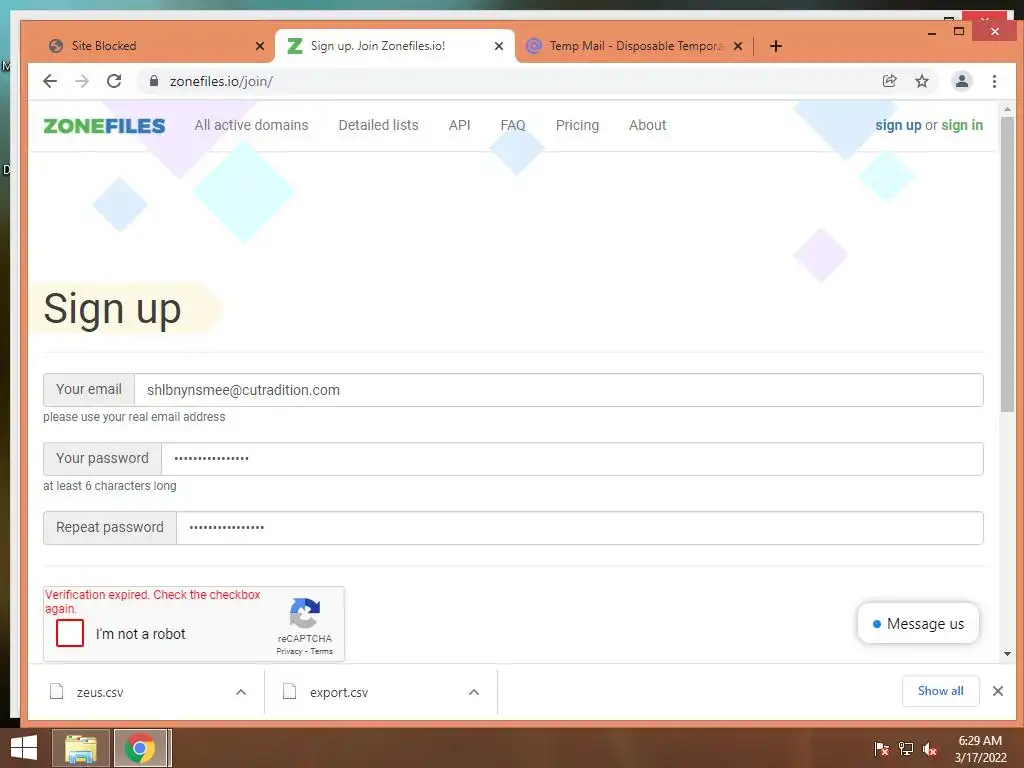
Task: Check the I'm not a robot checkbox
Action: [70, 633]
